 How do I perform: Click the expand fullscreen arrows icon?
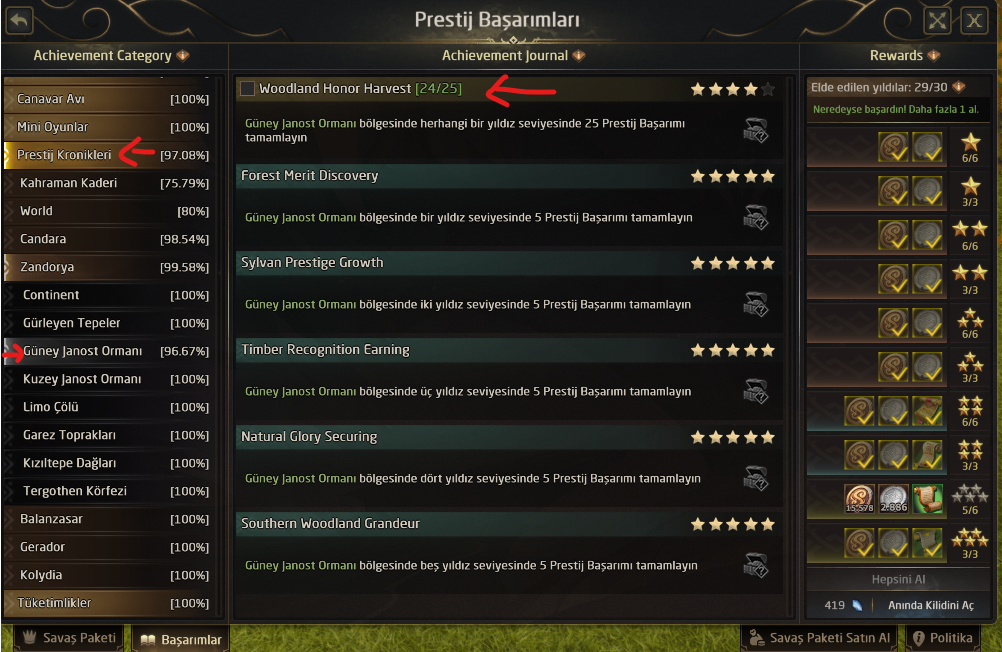pos(937,20)
